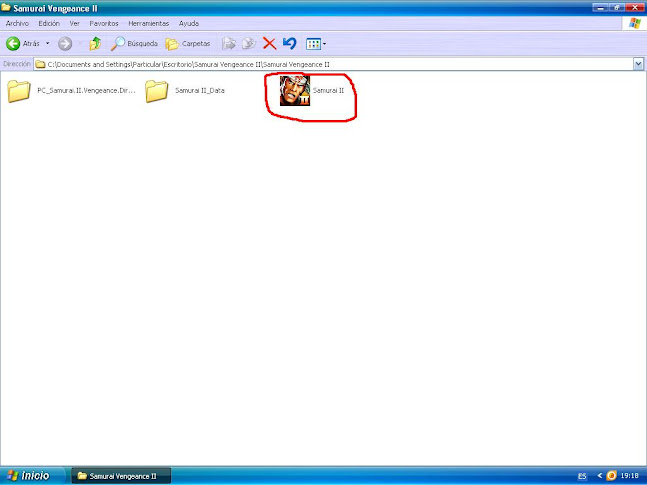
Task: Select the PC_Samurai.II.Vengeance.Dir... folder icon
Action: 19,90
